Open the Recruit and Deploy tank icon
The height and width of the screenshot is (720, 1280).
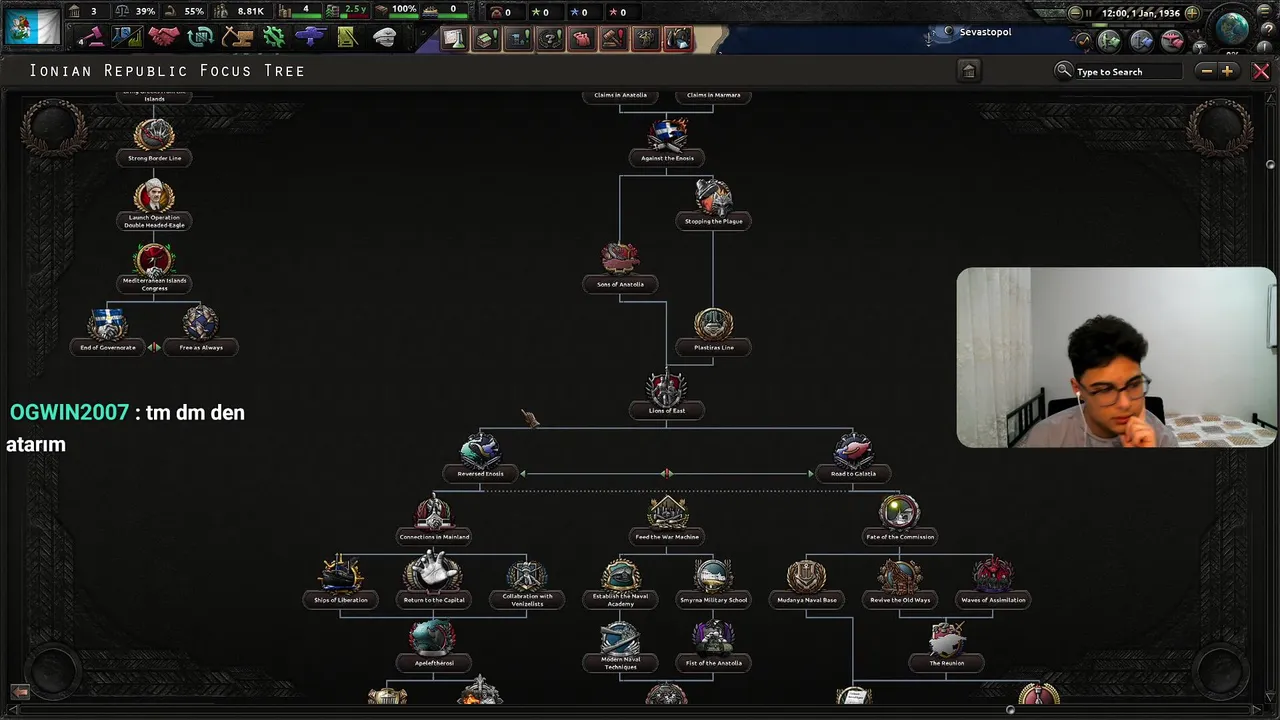310,37
